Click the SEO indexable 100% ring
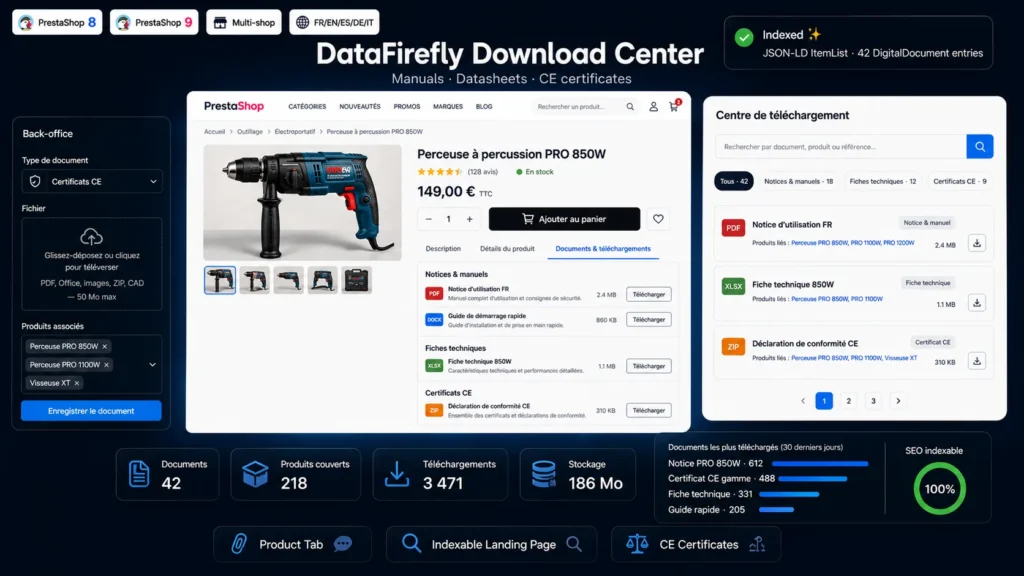Screen dimensions: 1024x576 click(x=939, y=488)
